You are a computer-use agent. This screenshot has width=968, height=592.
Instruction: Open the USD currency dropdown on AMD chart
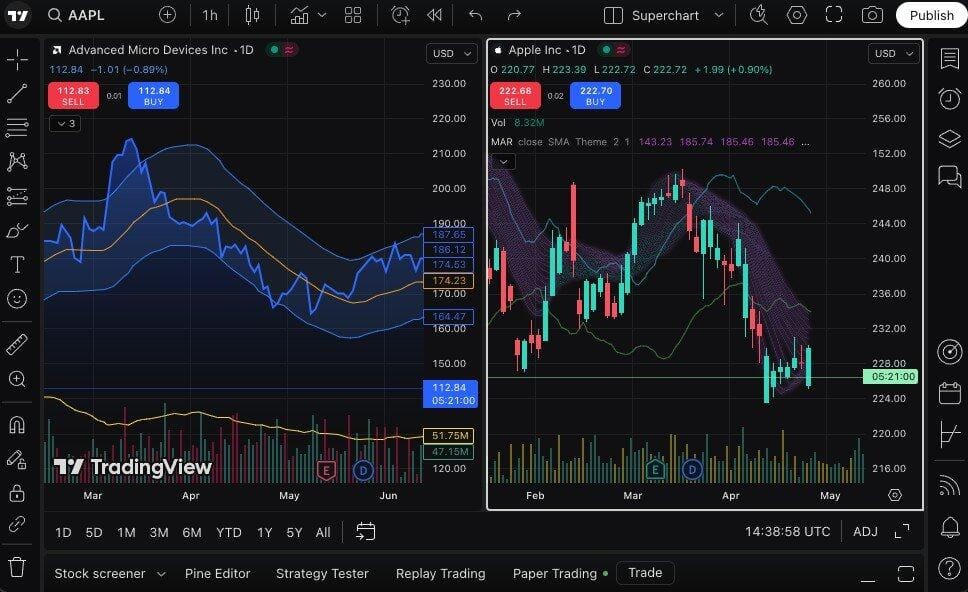451,54
